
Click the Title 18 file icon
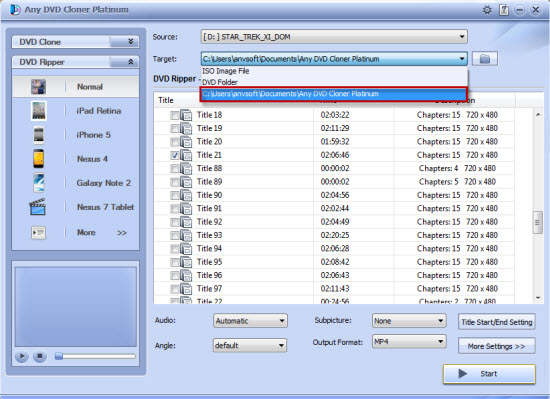tap(186, 115)
